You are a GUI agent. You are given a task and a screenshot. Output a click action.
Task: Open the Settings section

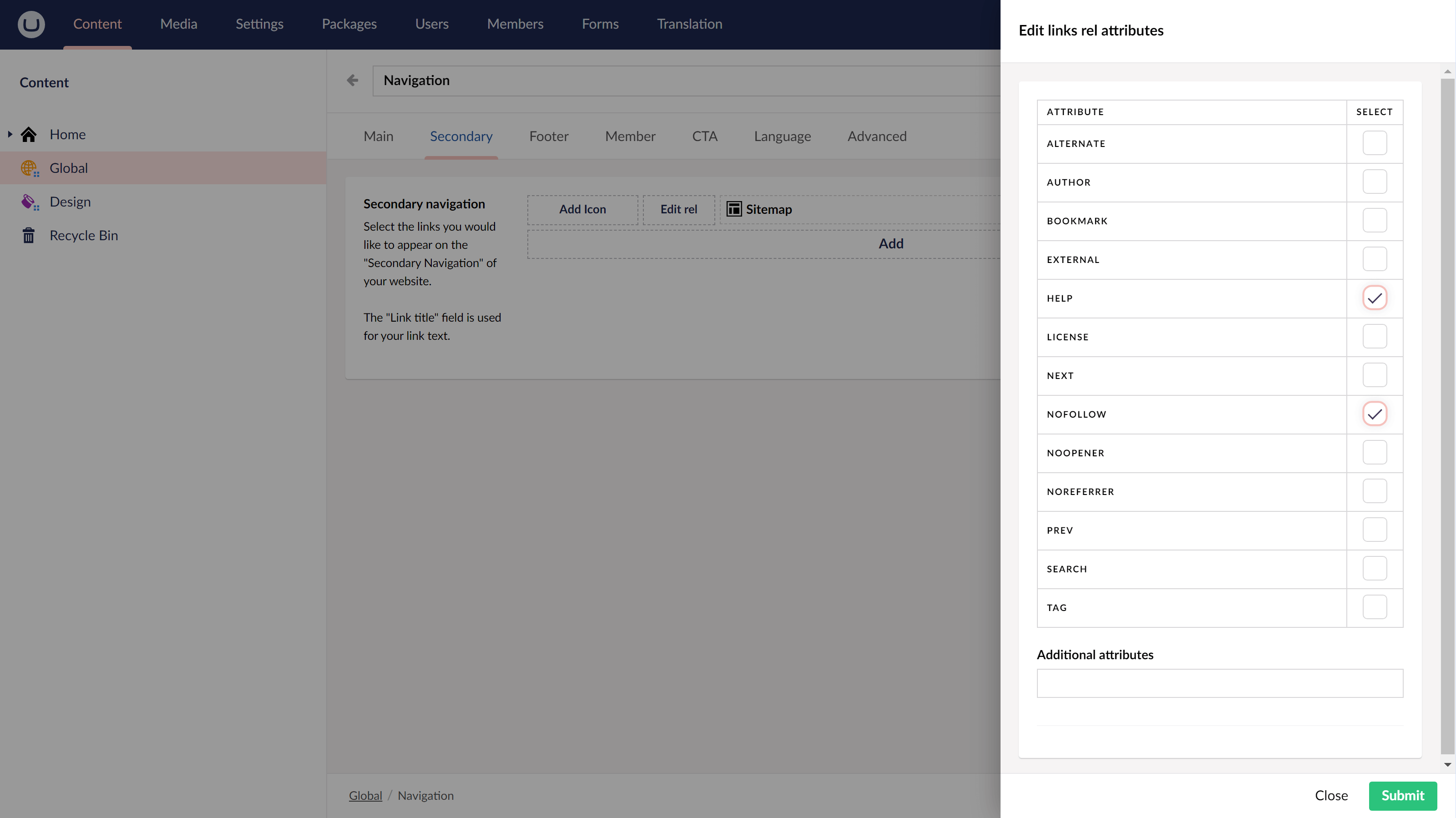coord(259,24)
